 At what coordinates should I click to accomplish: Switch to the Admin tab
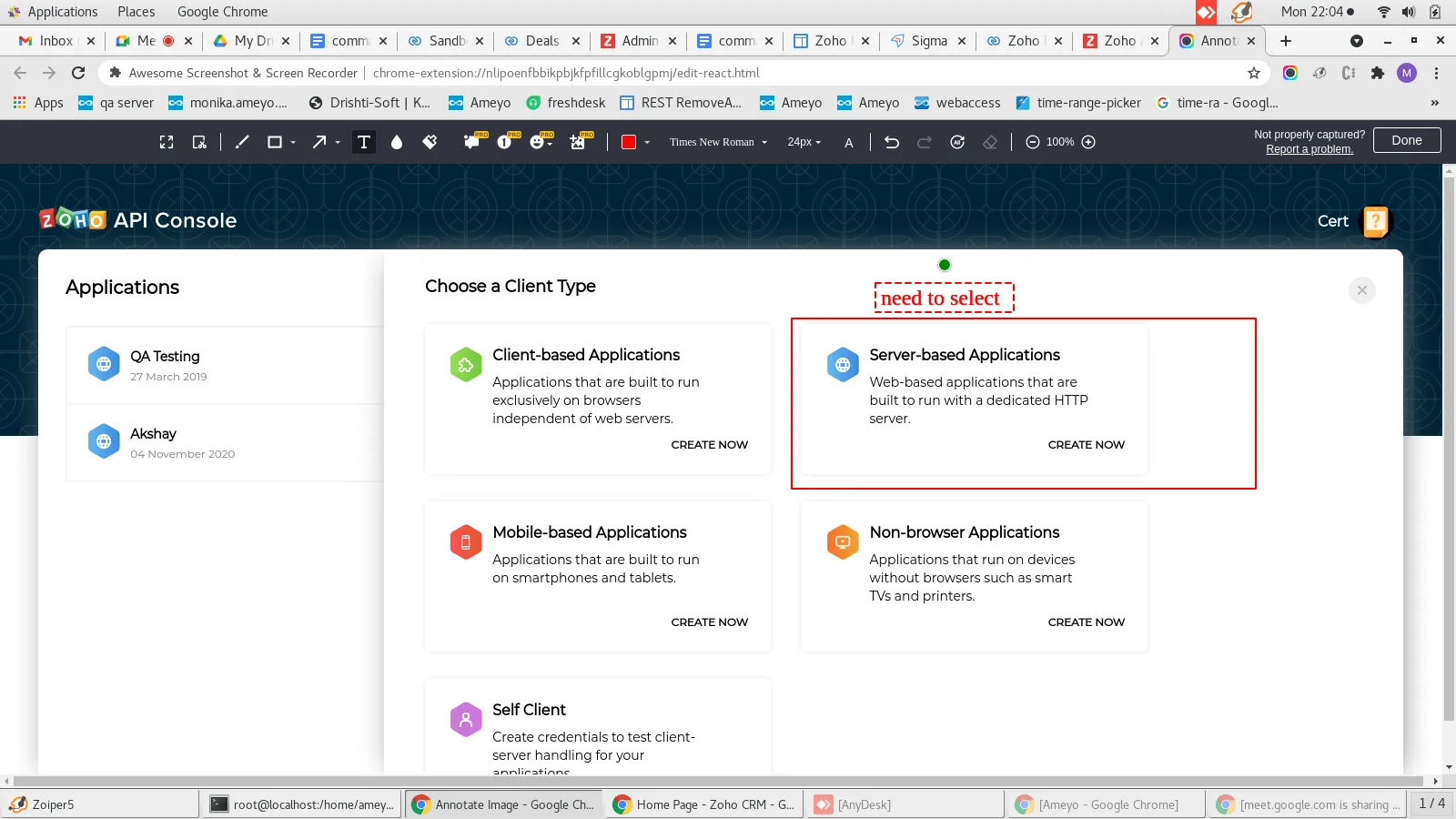639,41
